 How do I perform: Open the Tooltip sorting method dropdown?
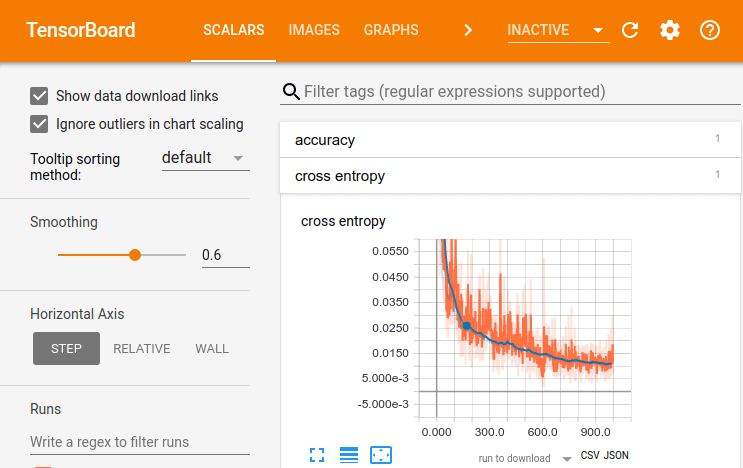pyautogui.click(x=205, y=158)
